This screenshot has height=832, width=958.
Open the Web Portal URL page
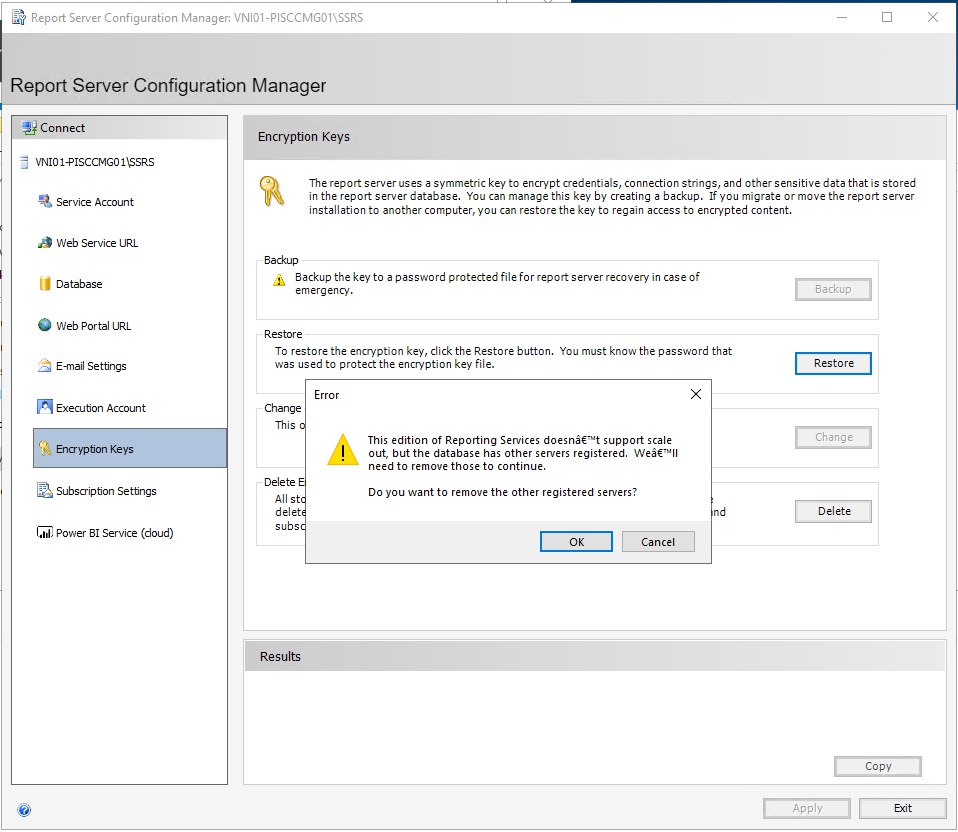(93, 326)
